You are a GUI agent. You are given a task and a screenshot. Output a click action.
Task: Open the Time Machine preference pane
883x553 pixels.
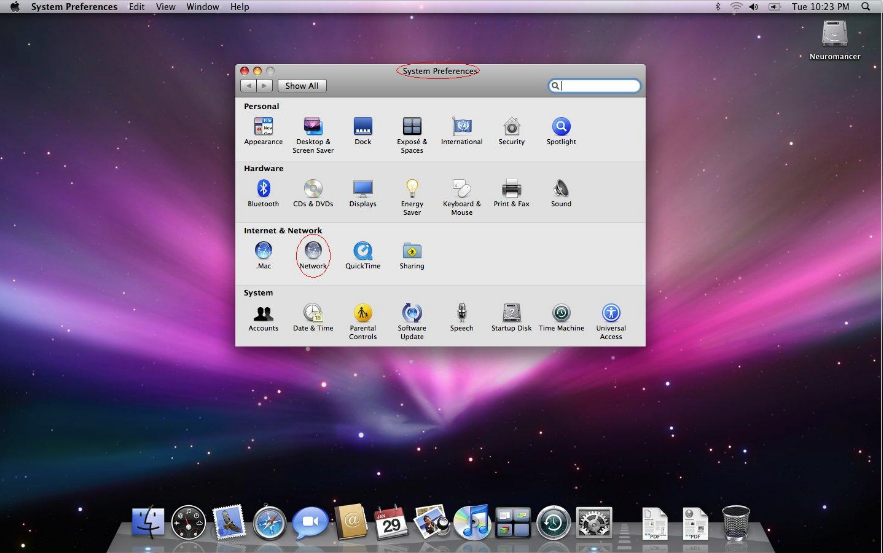coord(561,317)
